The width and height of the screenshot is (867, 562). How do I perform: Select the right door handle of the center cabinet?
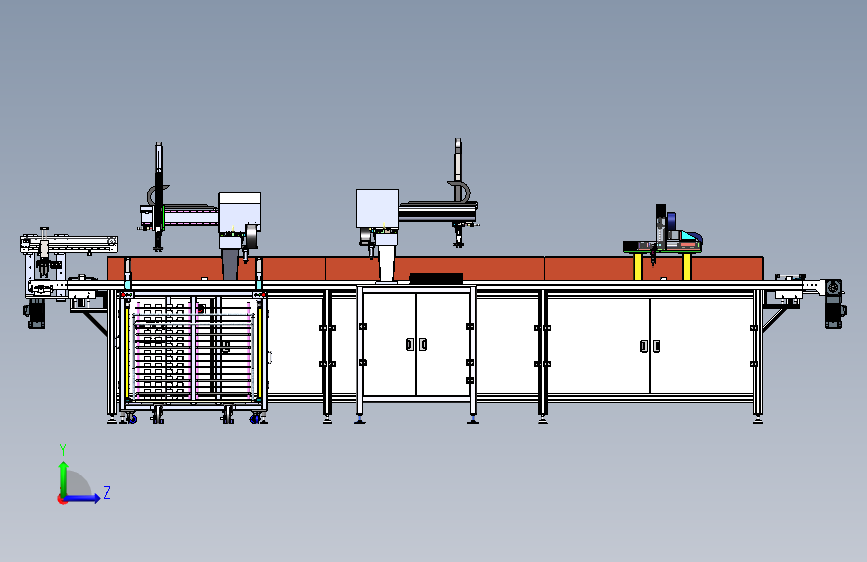click(x=422, y=344)
